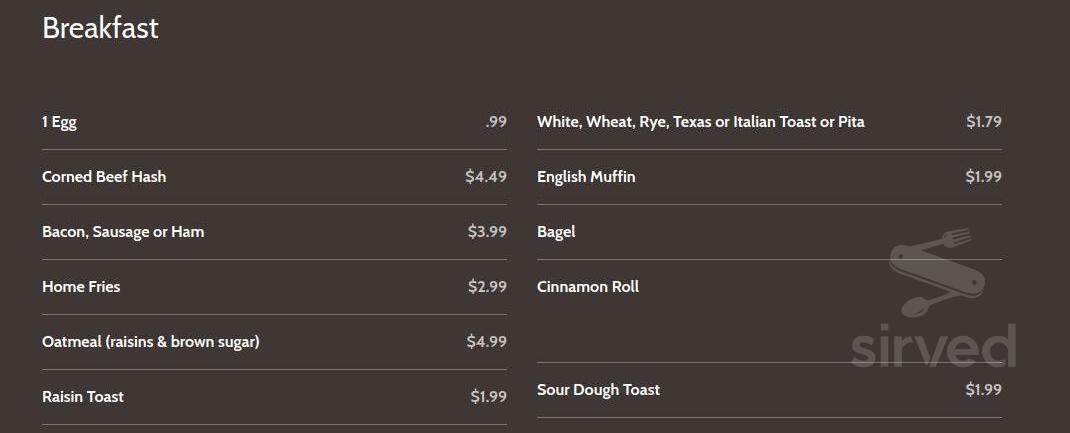Select the 1 Egg menu item
This screenshot has height=433, width=1070.
(59, 122)
